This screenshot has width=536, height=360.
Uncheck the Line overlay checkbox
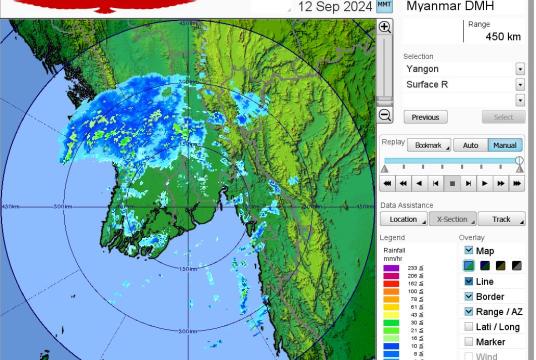469,281
